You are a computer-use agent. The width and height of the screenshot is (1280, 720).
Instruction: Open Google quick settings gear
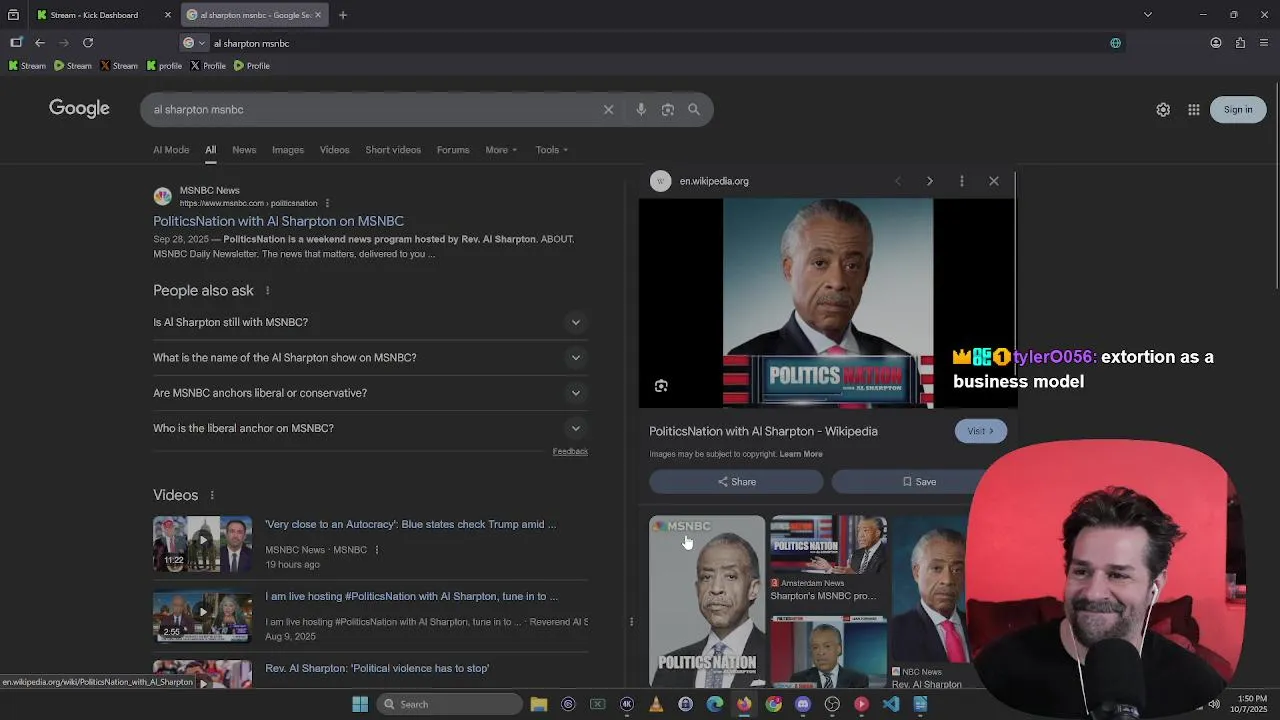1163,110
